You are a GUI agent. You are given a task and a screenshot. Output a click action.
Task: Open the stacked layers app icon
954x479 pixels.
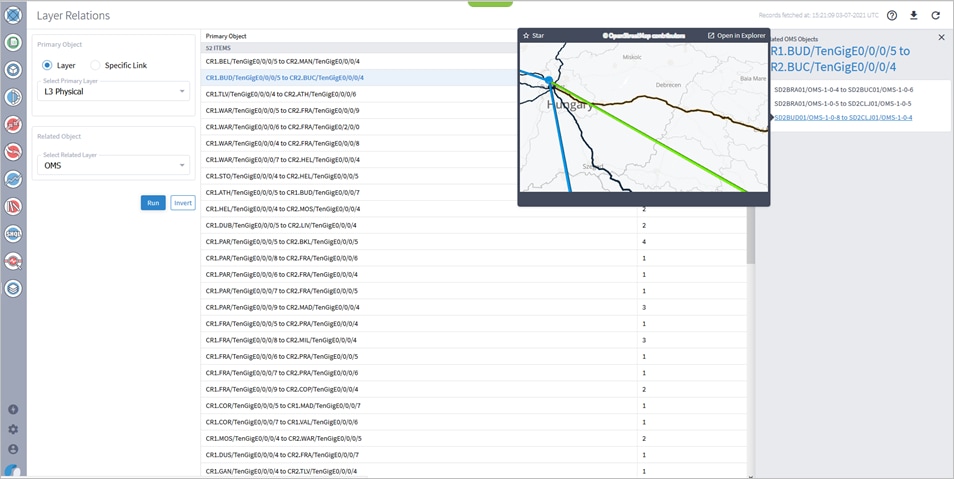coord(13,288)
